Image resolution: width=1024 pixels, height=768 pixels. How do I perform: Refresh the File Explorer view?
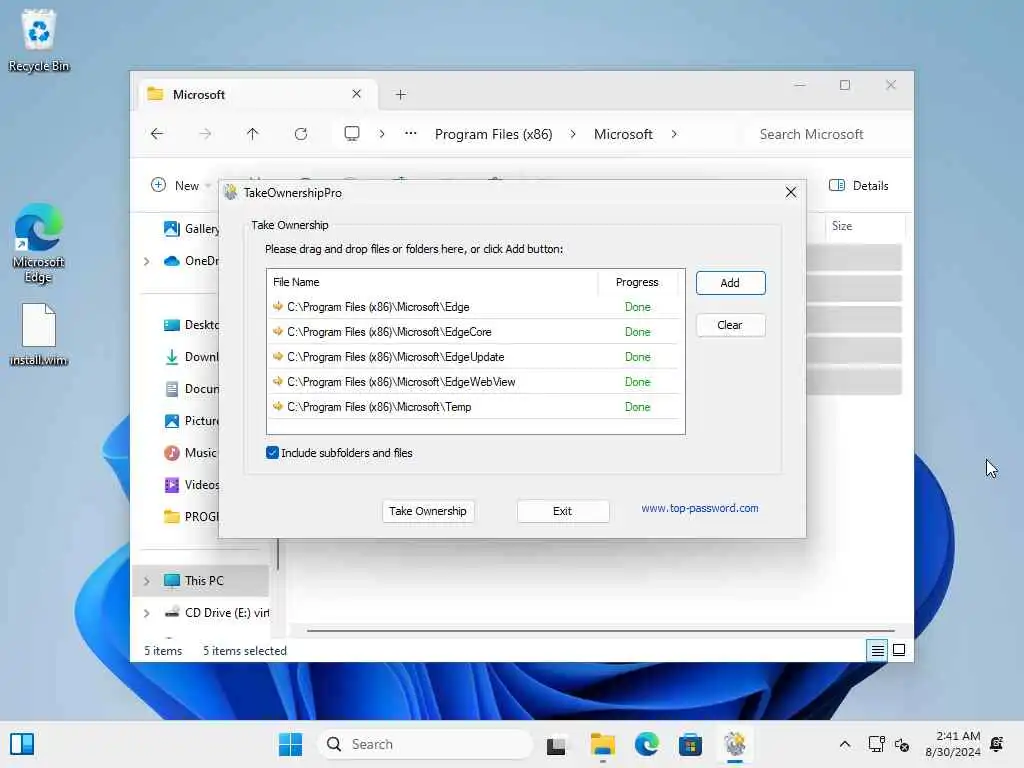[300, 134]
